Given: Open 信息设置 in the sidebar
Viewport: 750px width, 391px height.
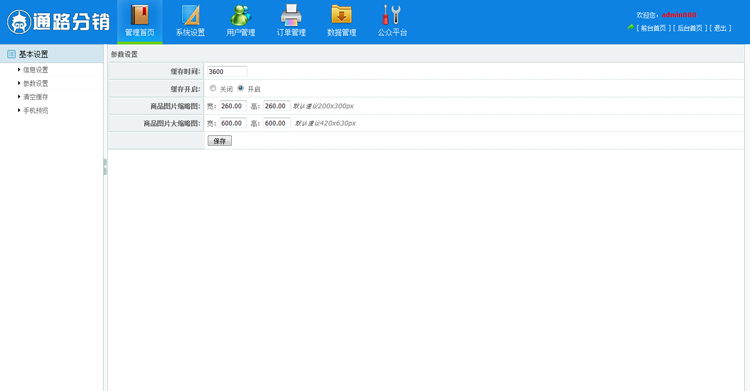Looking at the screenshot, I should point(35,70).
